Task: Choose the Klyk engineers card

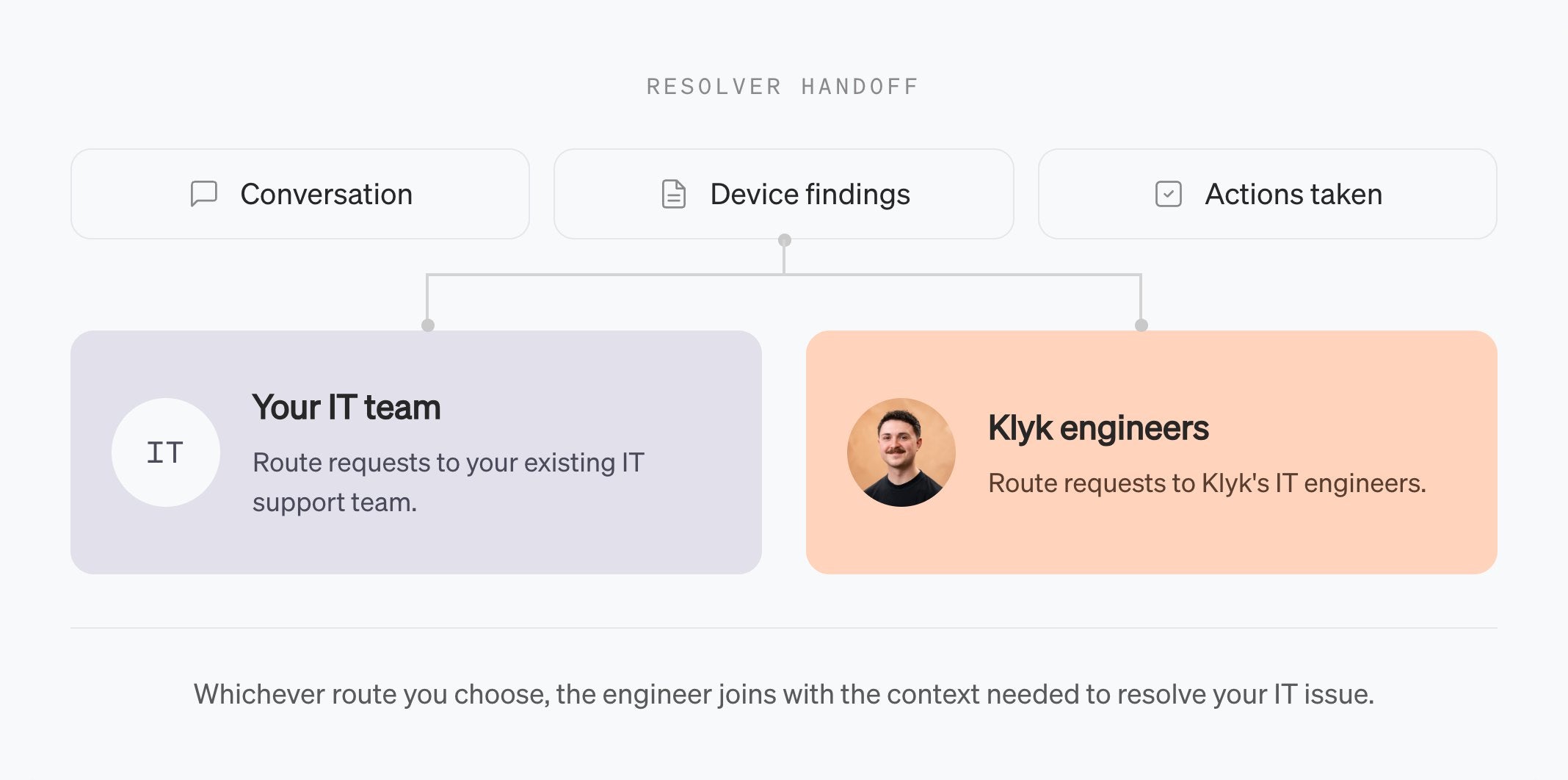Action: 1152,452
